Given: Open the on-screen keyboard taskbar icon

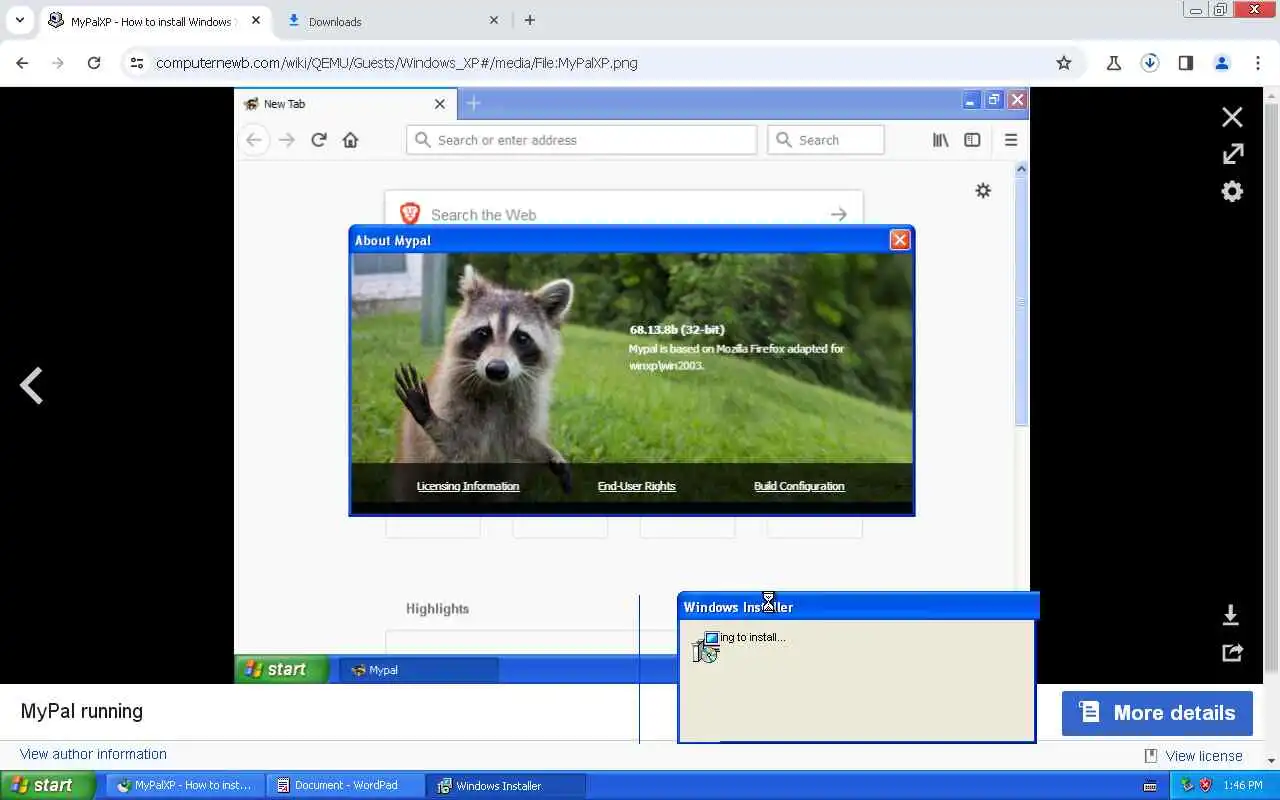Looking at the screenshot, I should click(1150, 786).
